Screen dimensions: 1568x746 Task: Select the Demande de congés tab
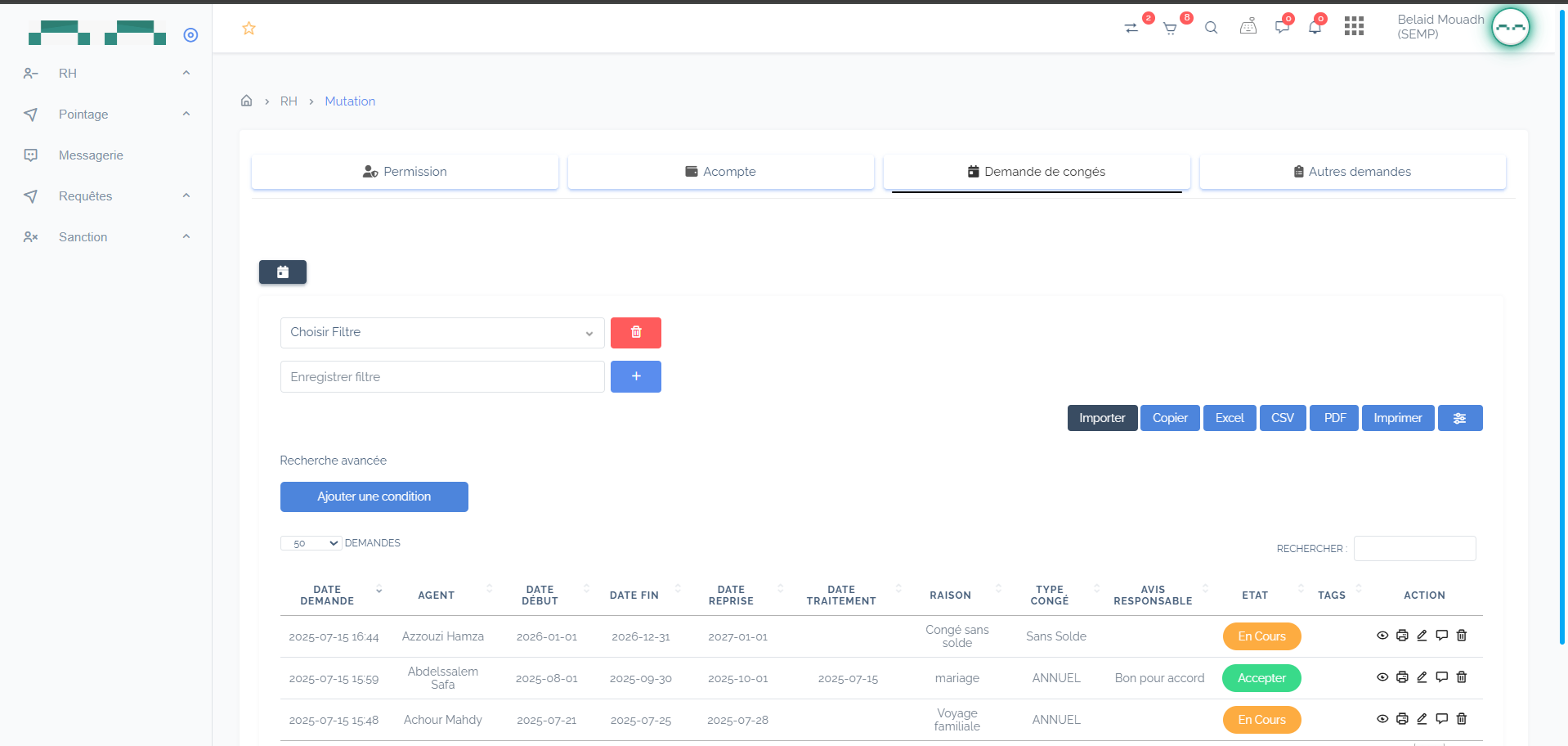pyautogui.click(x=1037, y=172)
